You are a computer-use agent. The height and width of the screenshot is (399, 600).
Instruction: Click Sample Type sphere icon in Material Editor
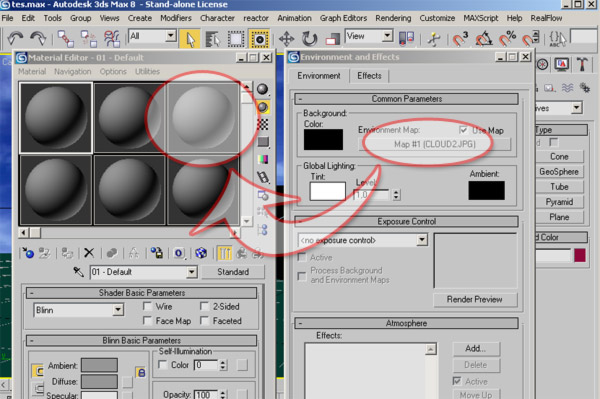[x=262, y=90]
